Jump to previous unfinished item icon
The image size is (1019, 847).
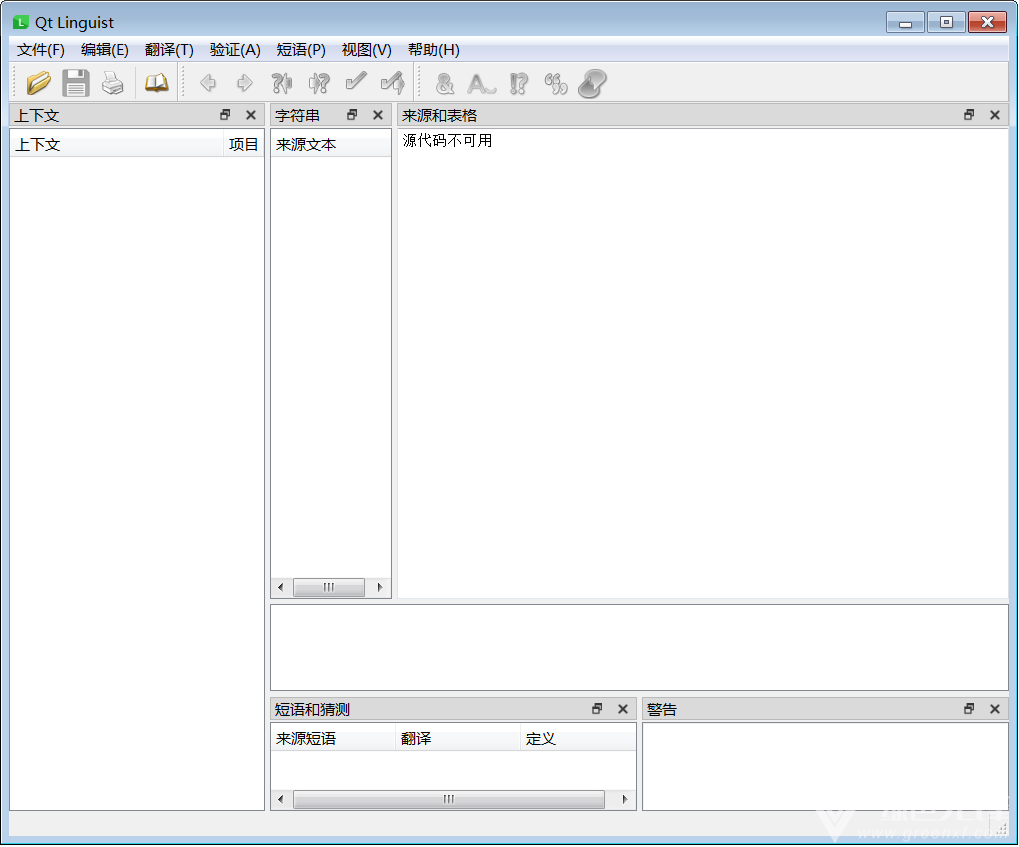tap(281, 83)
